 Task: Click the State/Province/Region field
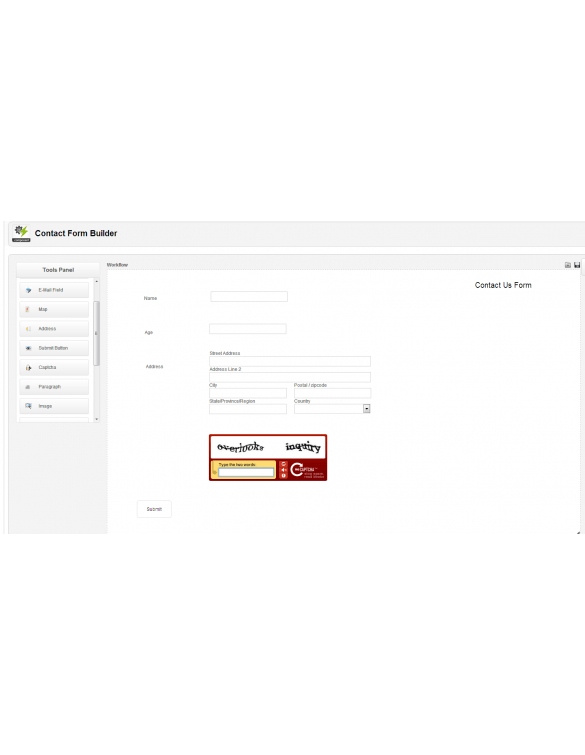pyautogui.click(x=248, y=409)
